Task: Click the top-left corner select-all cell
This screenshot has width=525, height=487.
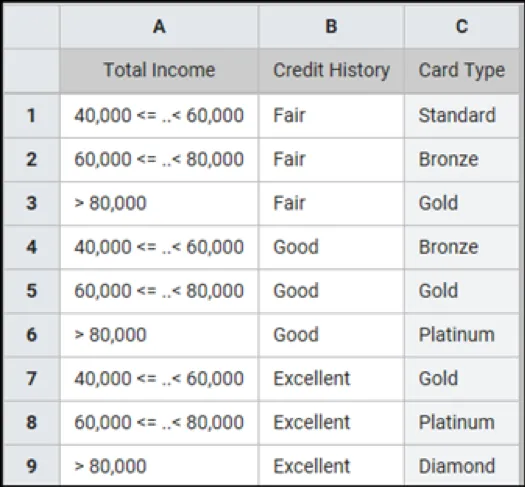Action: coord(31,26)
